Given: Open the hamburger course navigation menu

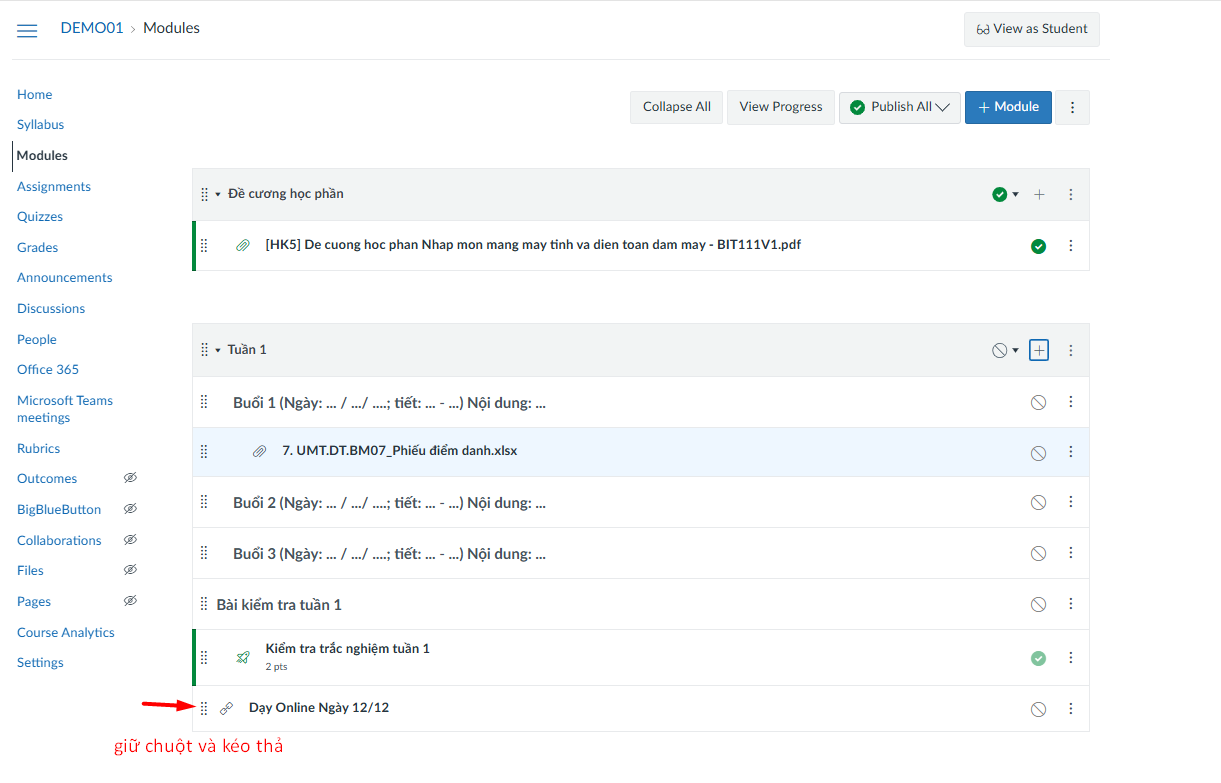Looking at the screenshot, I should click(x=27, y=30).
